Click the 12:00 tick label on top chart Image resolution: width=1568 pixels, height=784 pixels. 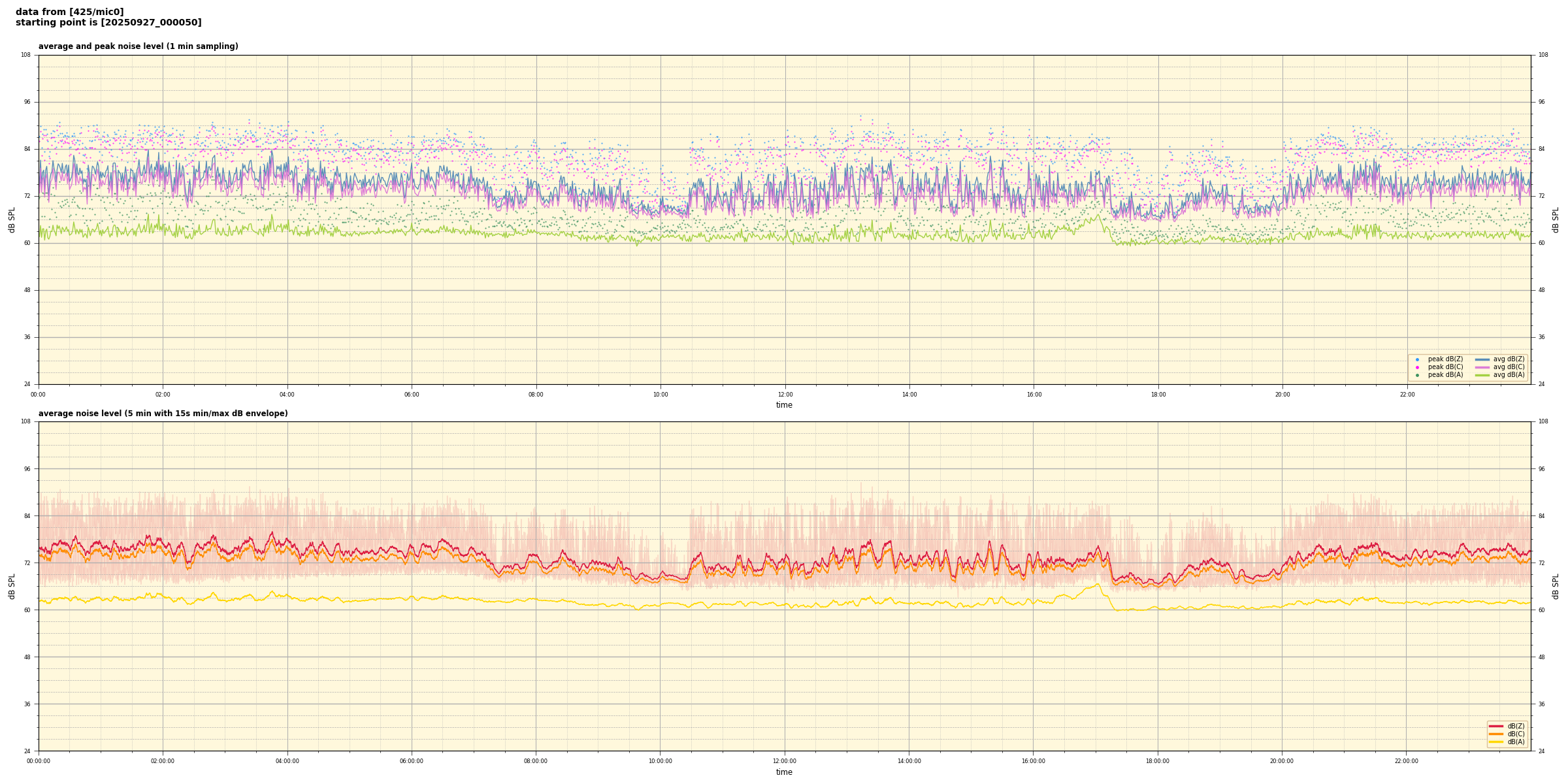point(785,395)
